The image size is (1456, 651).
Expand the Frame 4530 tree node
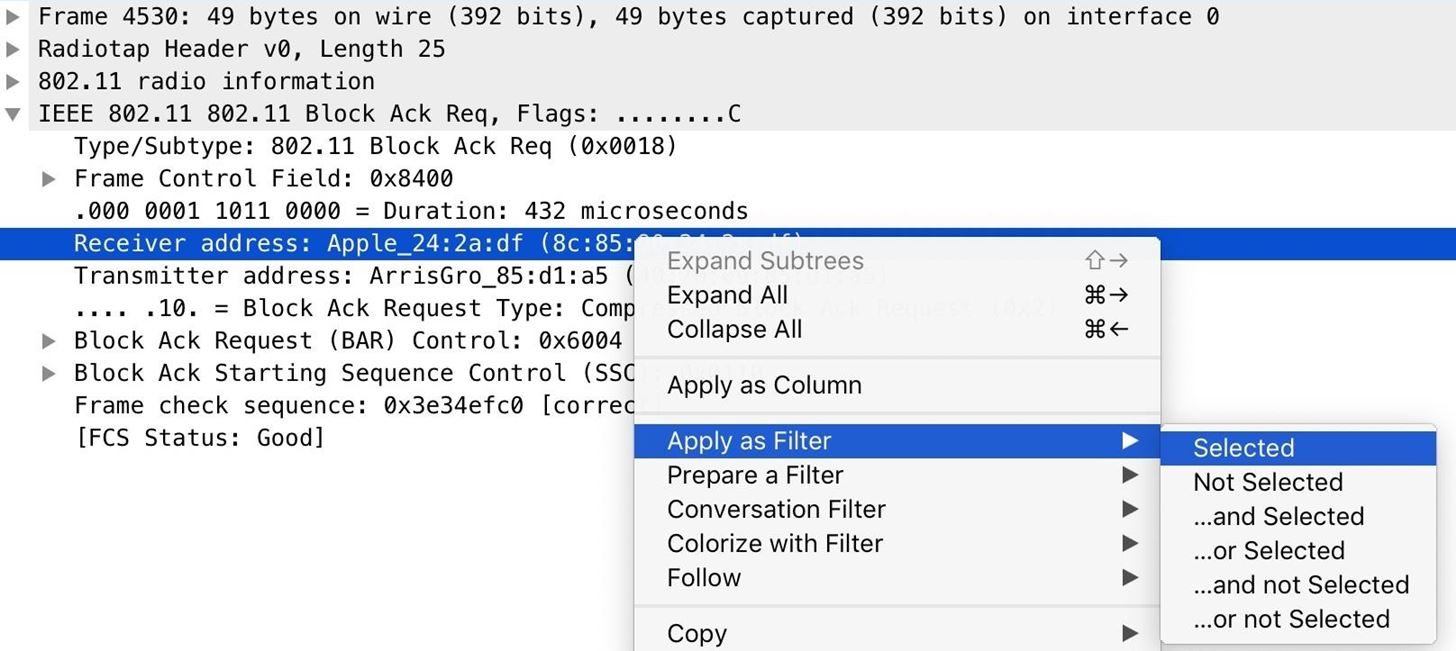pyautogui.click(x=13, y=17)
